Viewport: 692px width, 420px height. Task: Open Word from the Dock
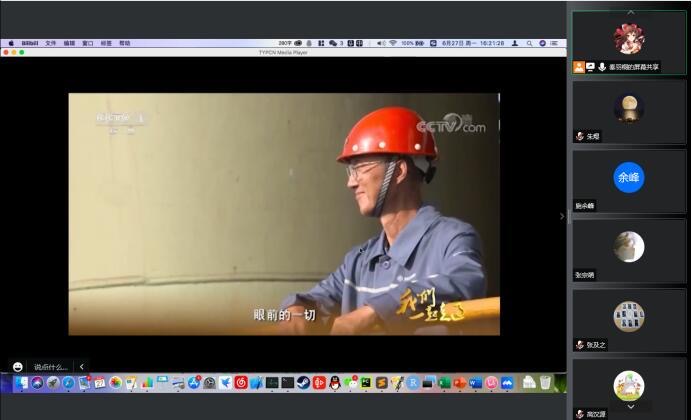[x=475, y=382]
